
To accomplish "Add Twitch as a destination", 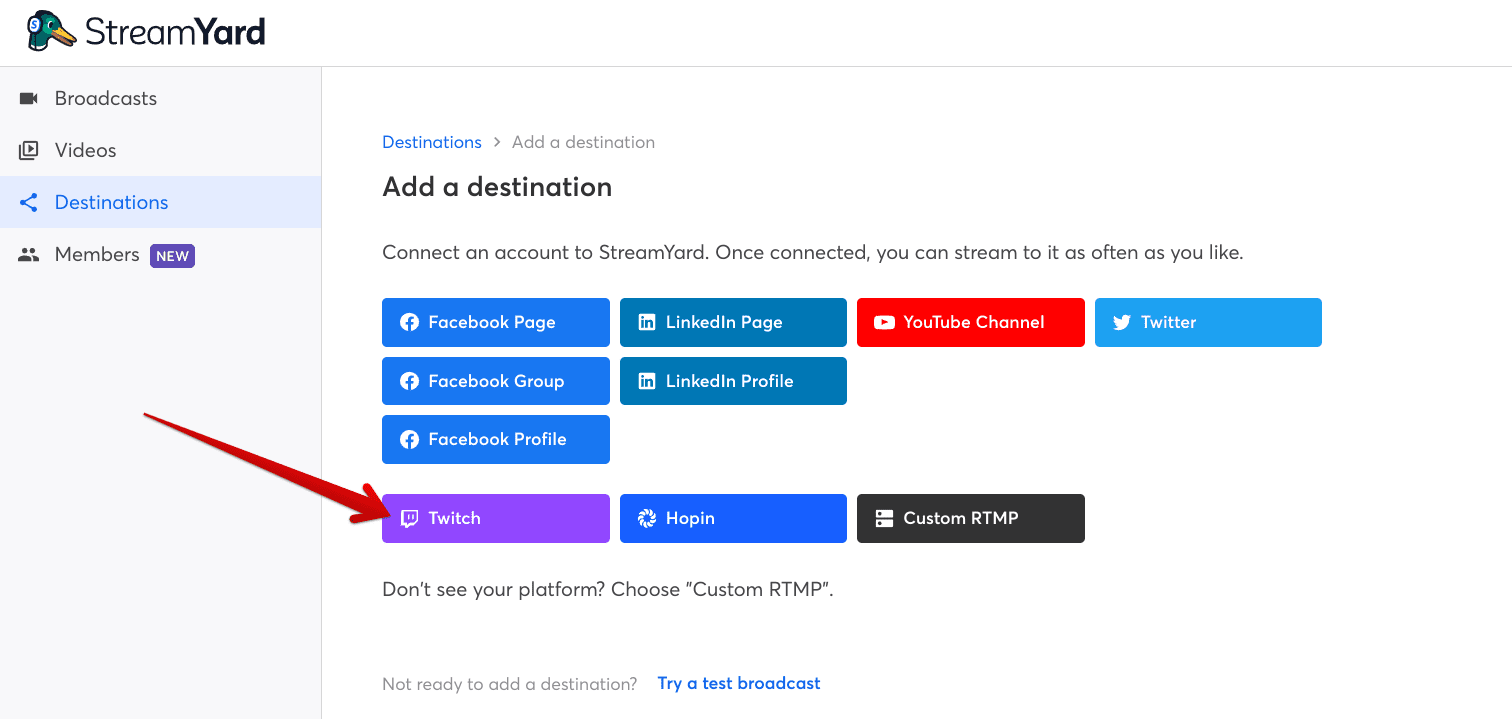I will pyautogui.click(x=496, y=518).
